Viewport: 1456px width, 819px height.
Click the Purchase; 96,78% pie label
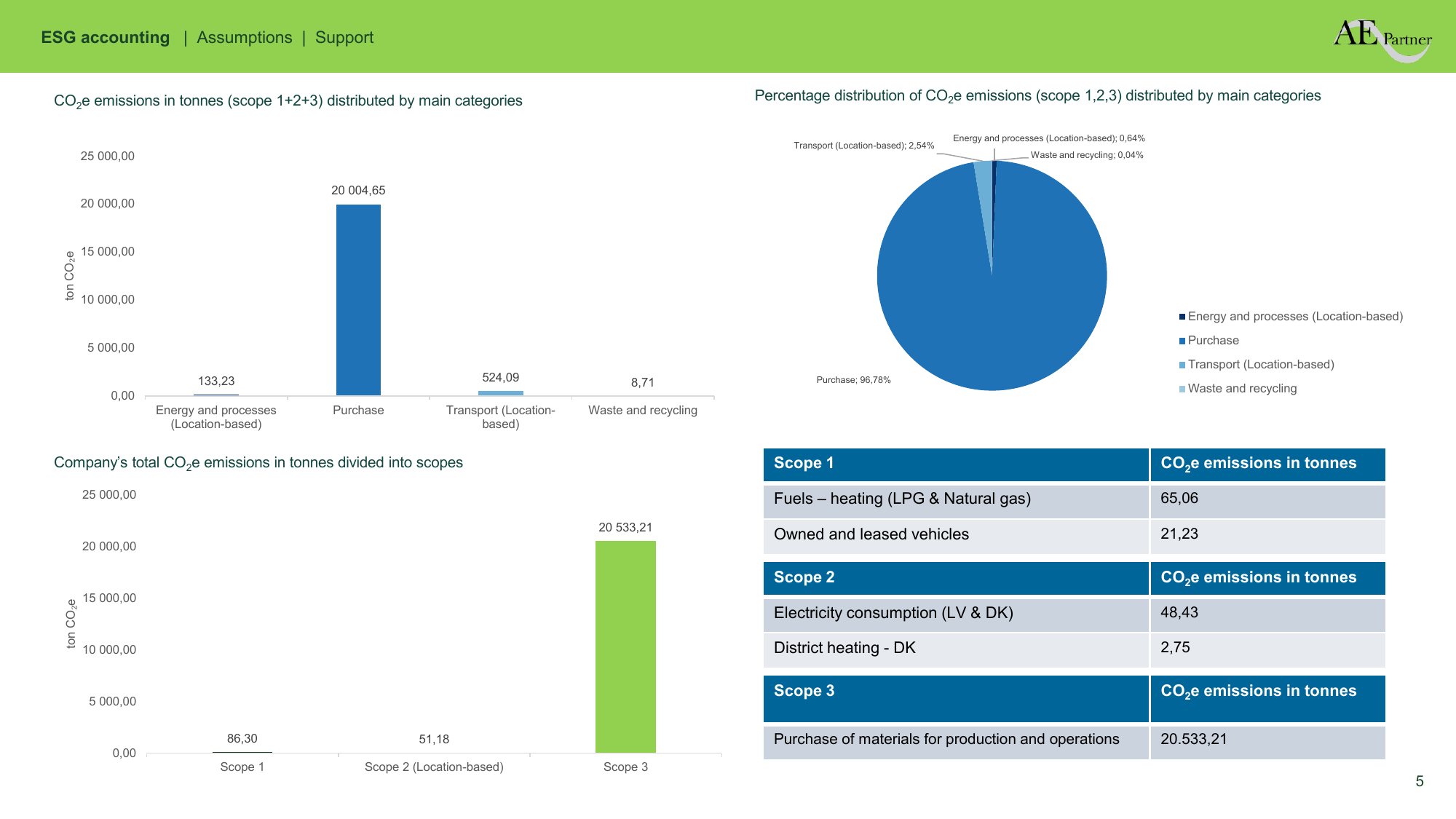click(x=853, y=380)
